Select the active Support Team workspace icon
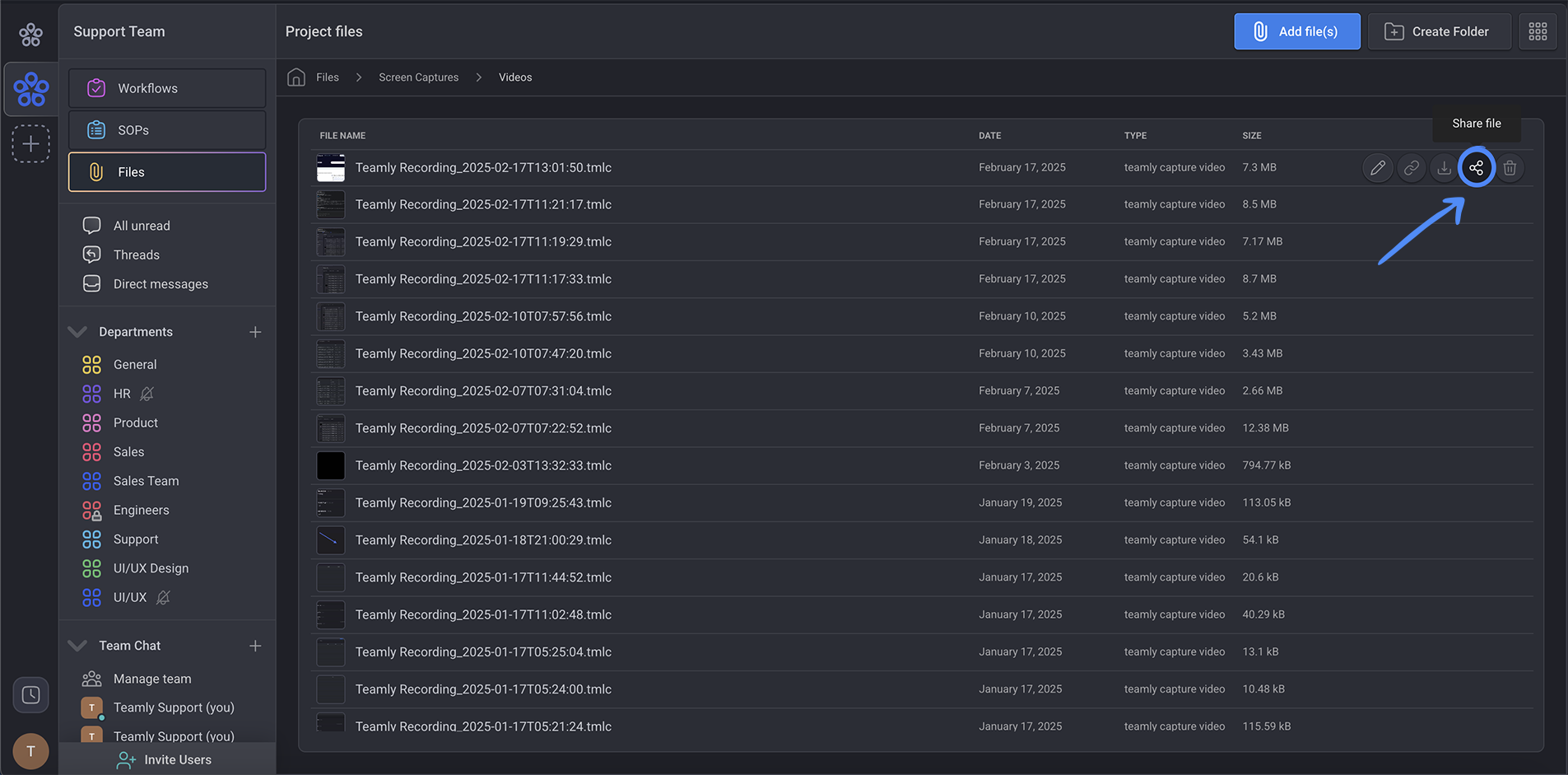1568x775 pixels. pos(31,89)
